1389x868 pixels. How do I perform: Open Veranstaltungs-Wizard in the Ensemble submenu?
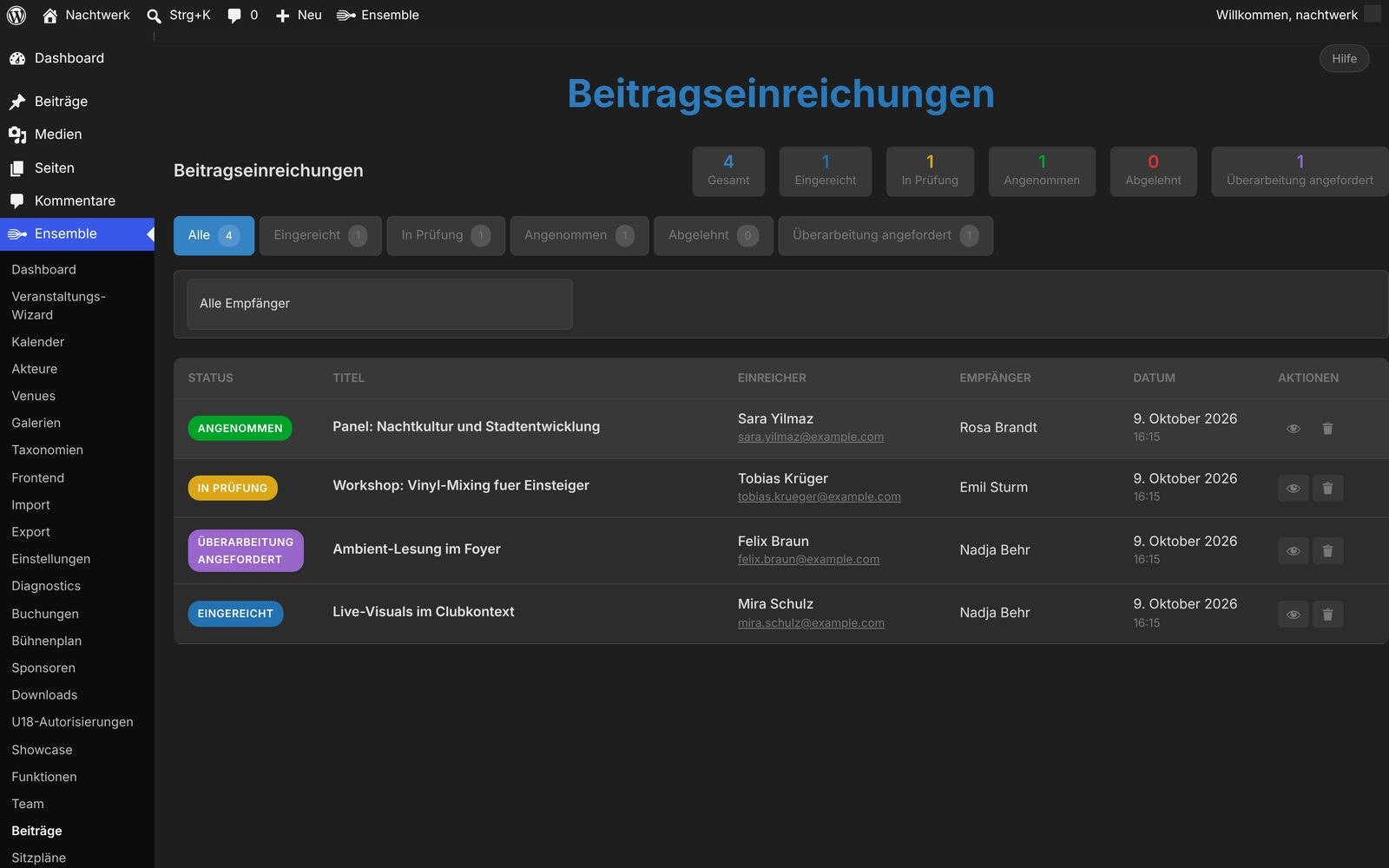(x=58, y=306)
